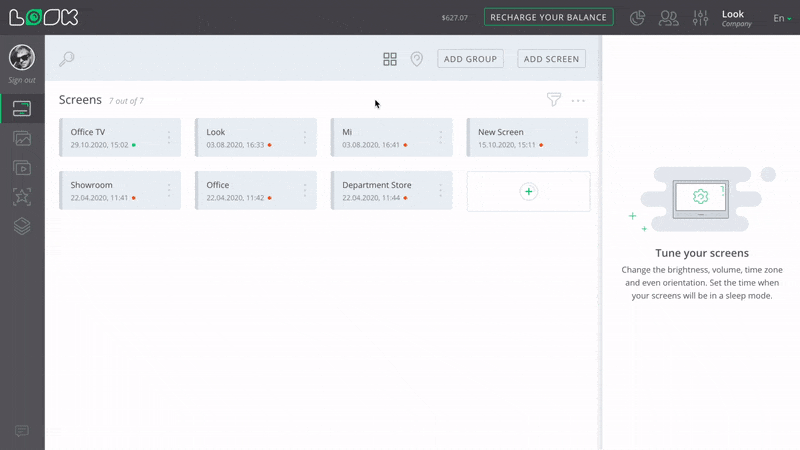Click the date 29.10.2020, 15:02

click(x=99, y=145)
